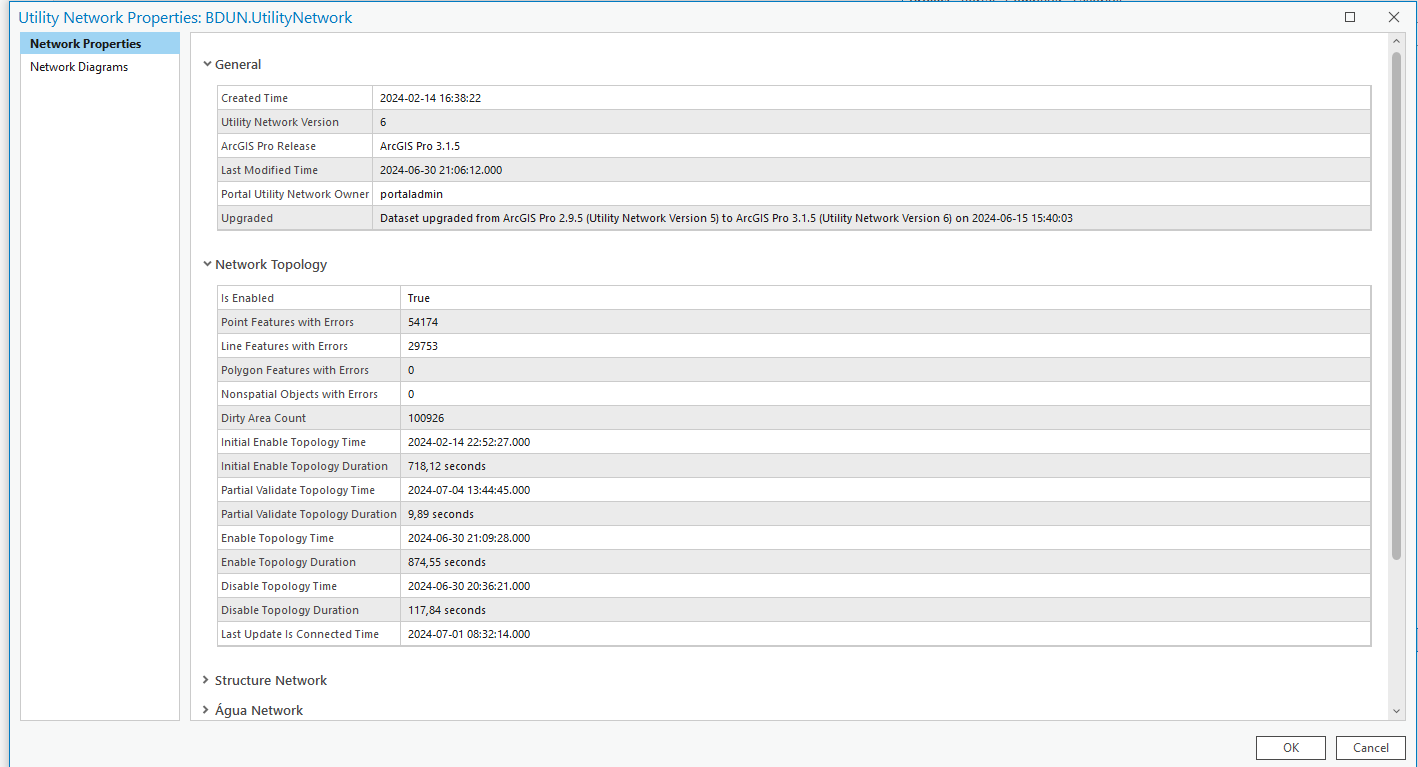1418x767 pixels.
Task: Click the Enable Topology Time value 2024-06-30 21:09:28.000
Action: tap(469, 538)
